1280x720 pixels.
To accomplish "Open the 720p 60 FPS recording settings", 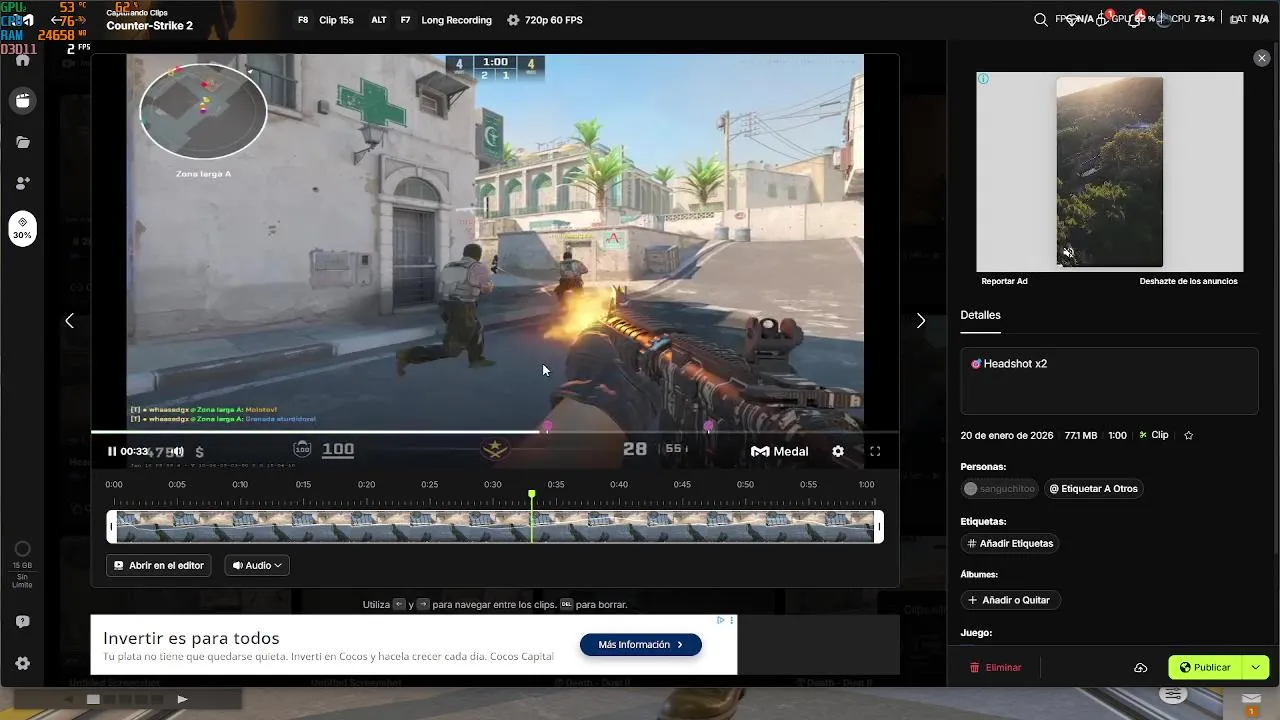I will (x=545, y=20).
